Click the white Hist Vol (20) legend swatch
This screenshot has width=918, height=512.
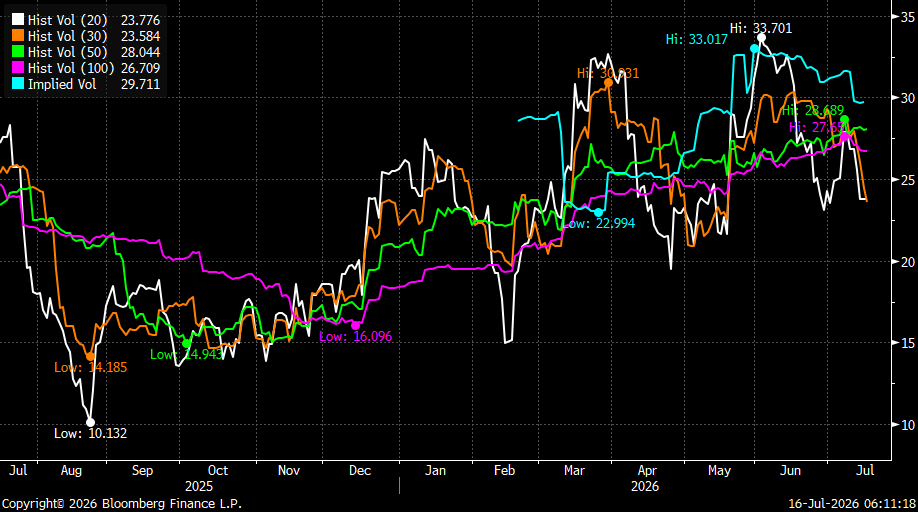18,20
